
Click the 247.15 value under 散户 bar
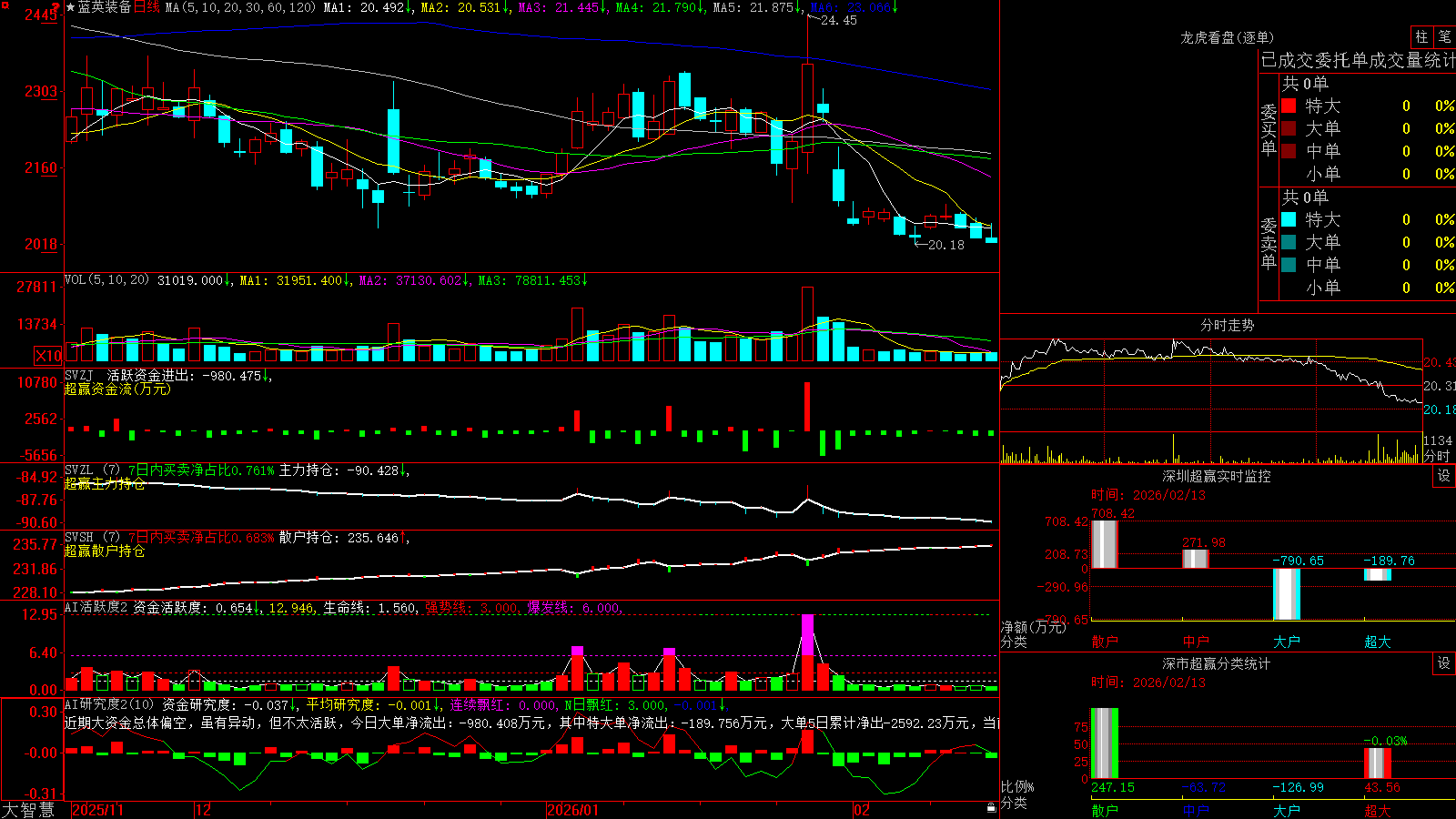click(x=1113, y=787)
